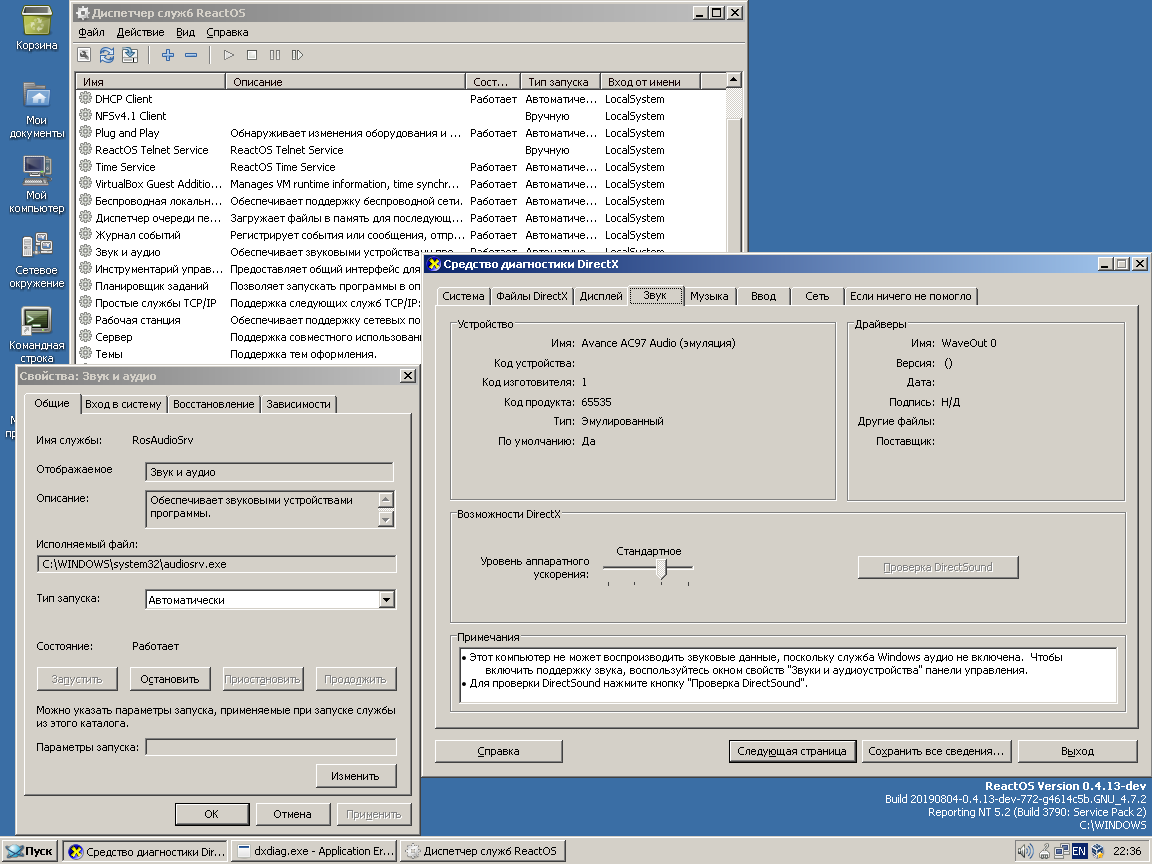
Task: Click the blue plus create service icon
Action: (168, 55)
